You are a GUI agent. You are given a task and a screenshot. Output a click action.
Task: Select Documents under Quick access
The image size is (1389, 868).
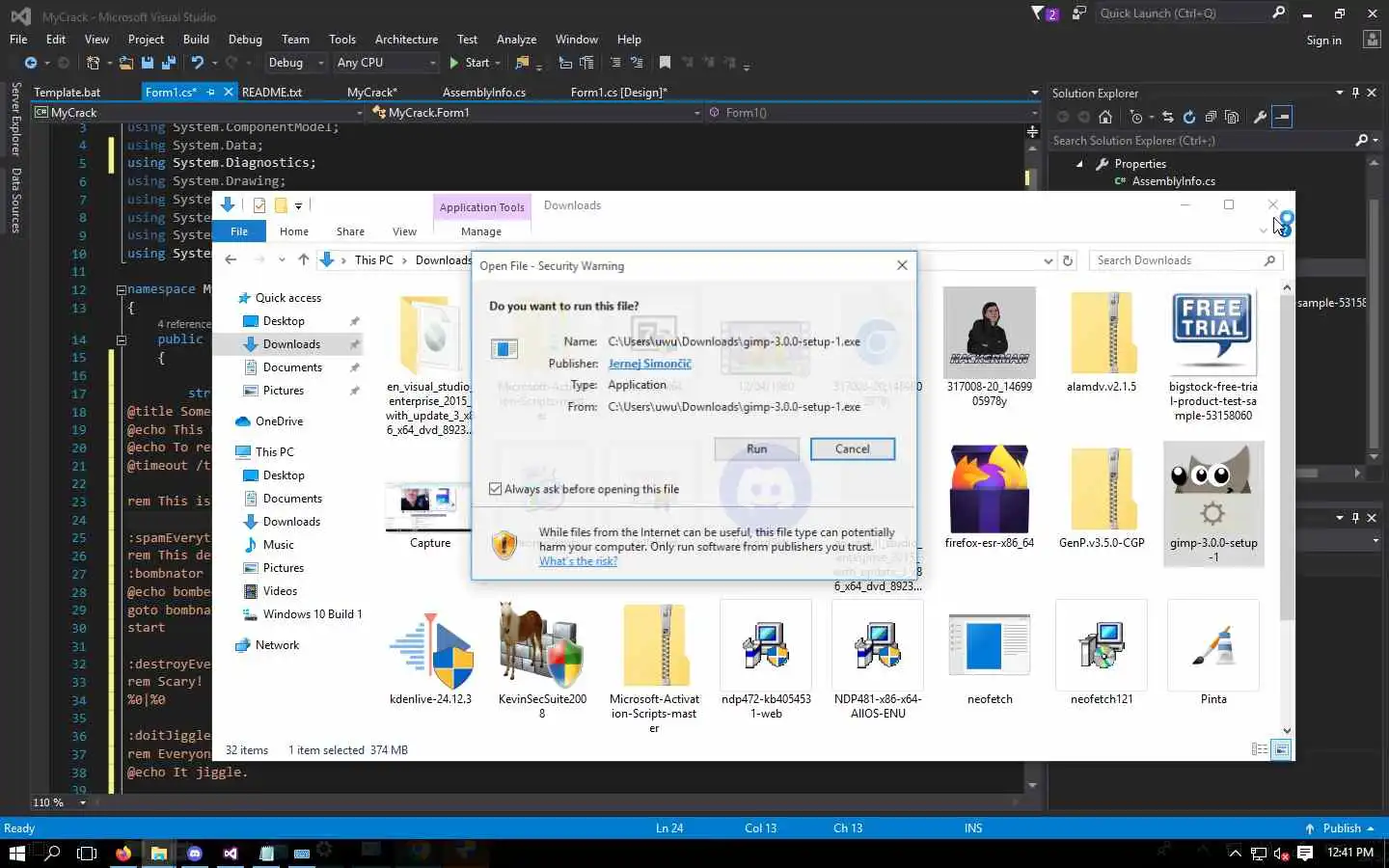292,367
